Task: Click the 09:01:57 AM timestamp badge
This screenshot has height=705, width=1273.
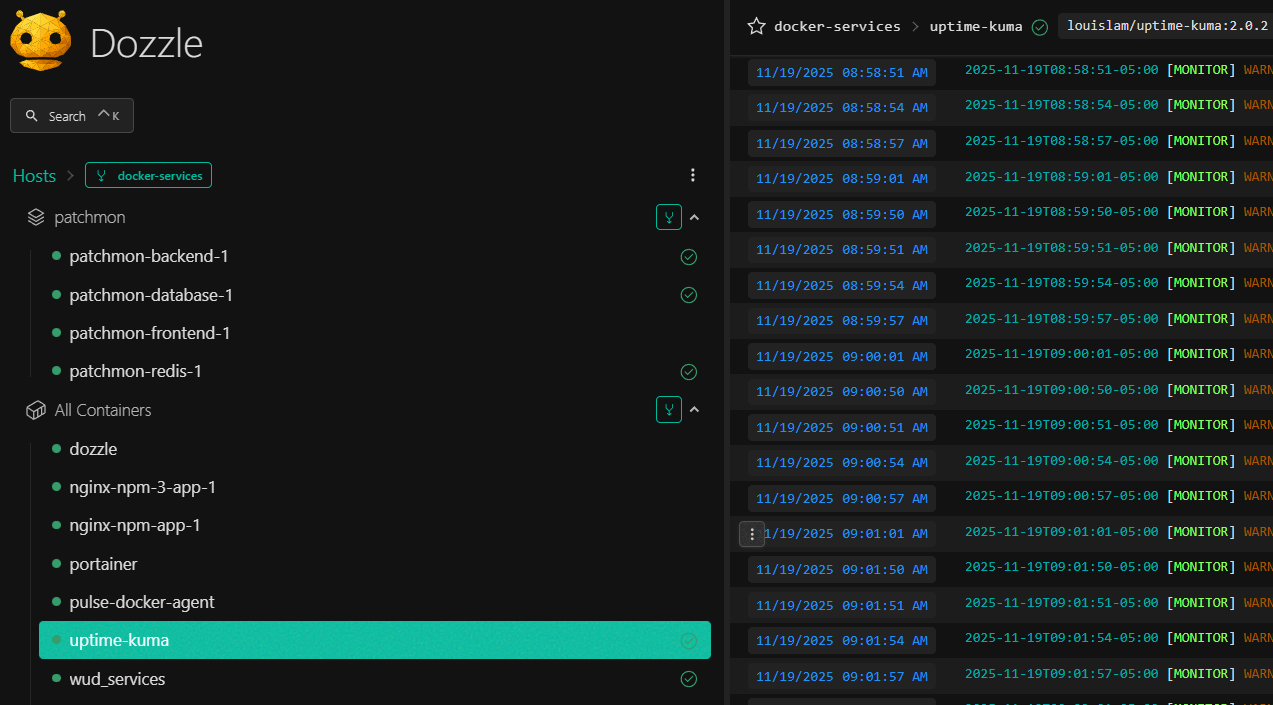Action: point(842,677)
